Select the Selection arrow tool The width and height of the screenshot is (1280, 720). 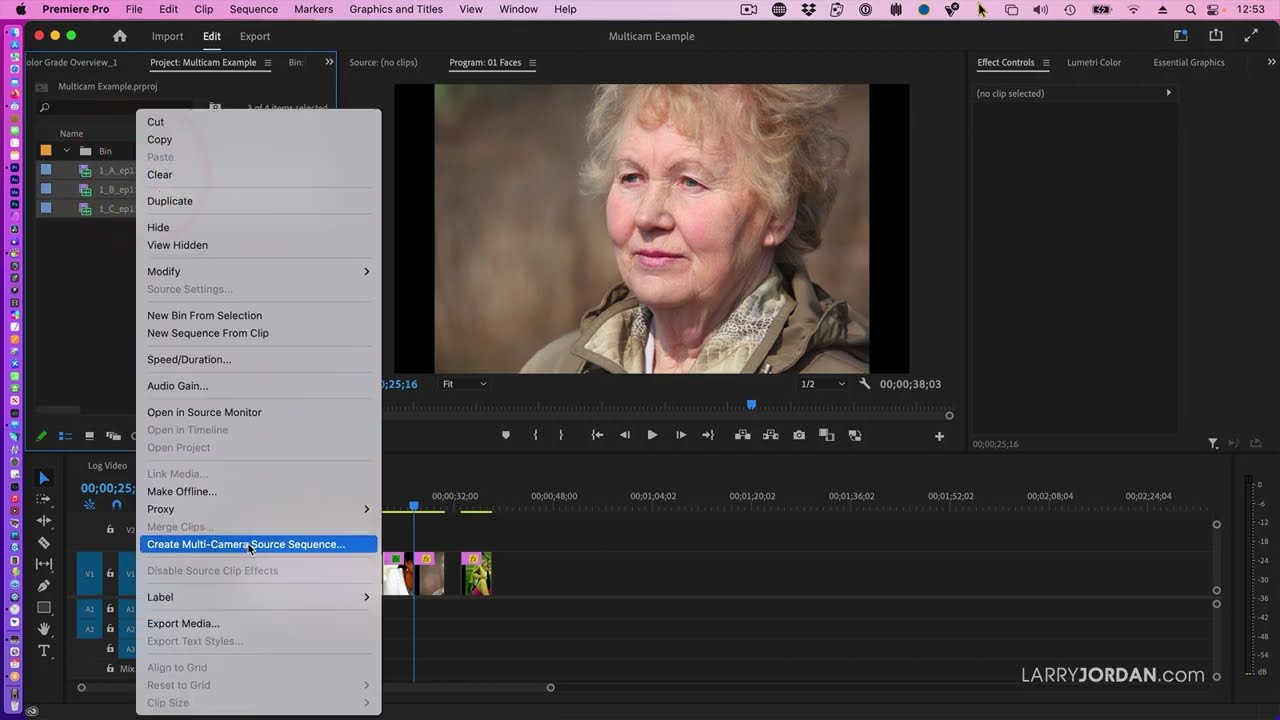[44, 478]
